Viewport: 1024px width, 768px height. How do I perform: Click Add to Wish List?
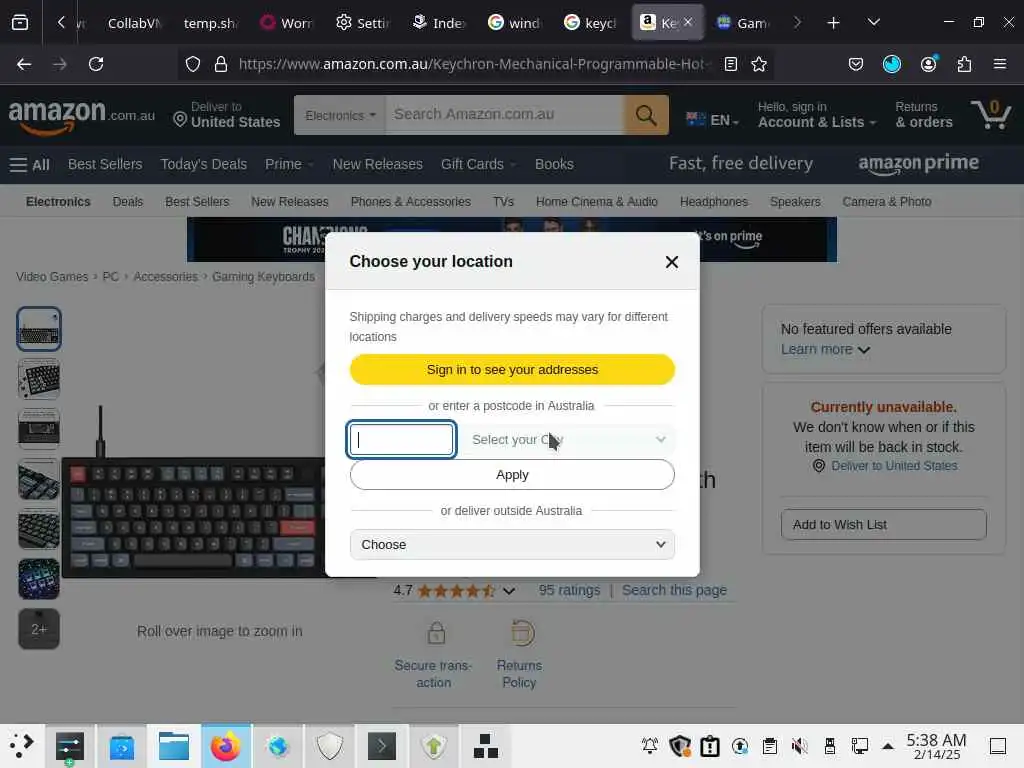pyautogui.click(x=884, y=524)
